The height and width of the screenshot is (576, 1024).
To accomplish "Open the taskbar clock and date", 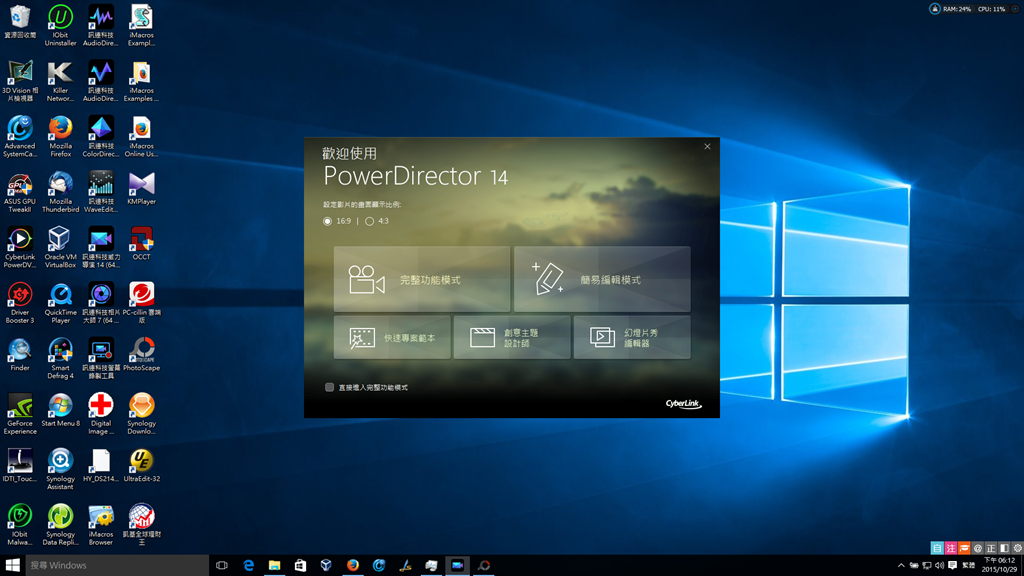I will point(998,565).
